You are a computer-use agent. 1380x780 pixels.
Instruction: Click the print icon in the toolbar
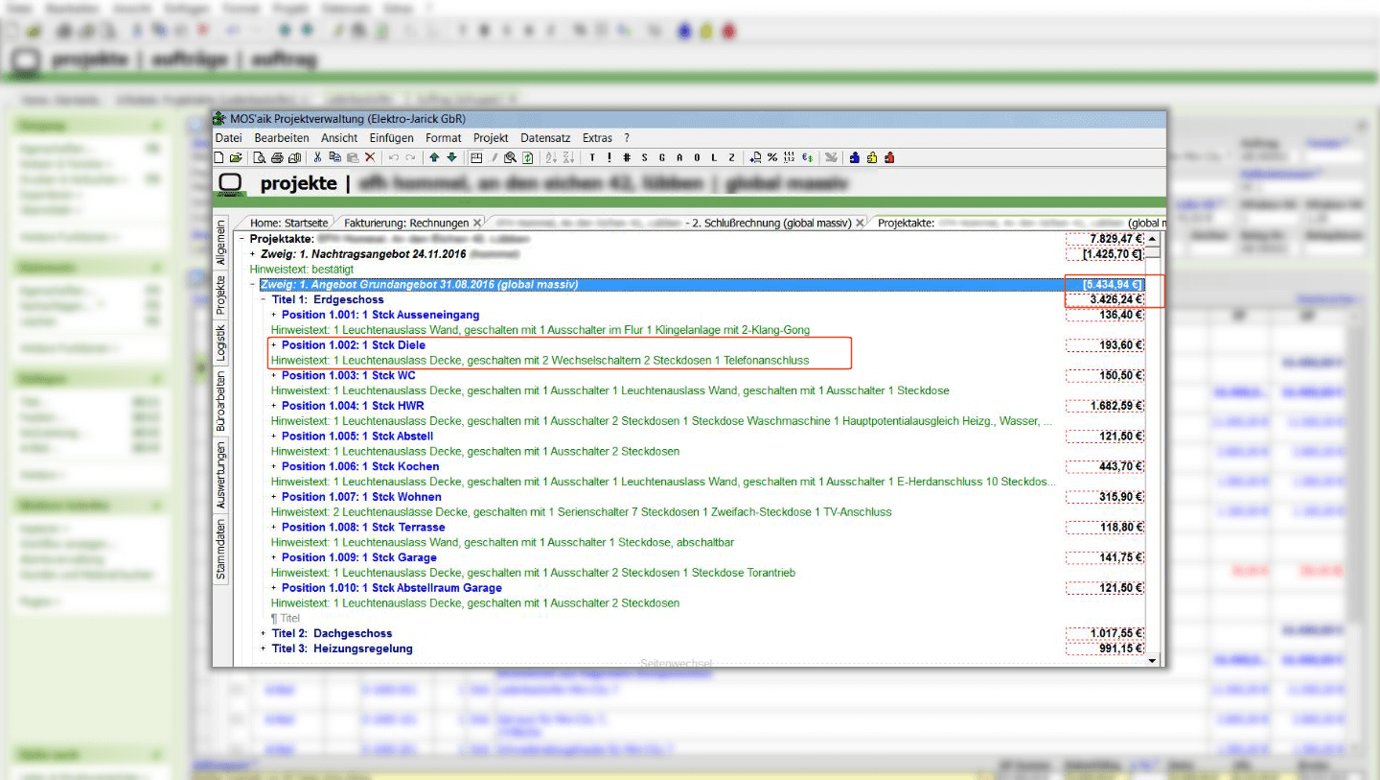(277, 158)
